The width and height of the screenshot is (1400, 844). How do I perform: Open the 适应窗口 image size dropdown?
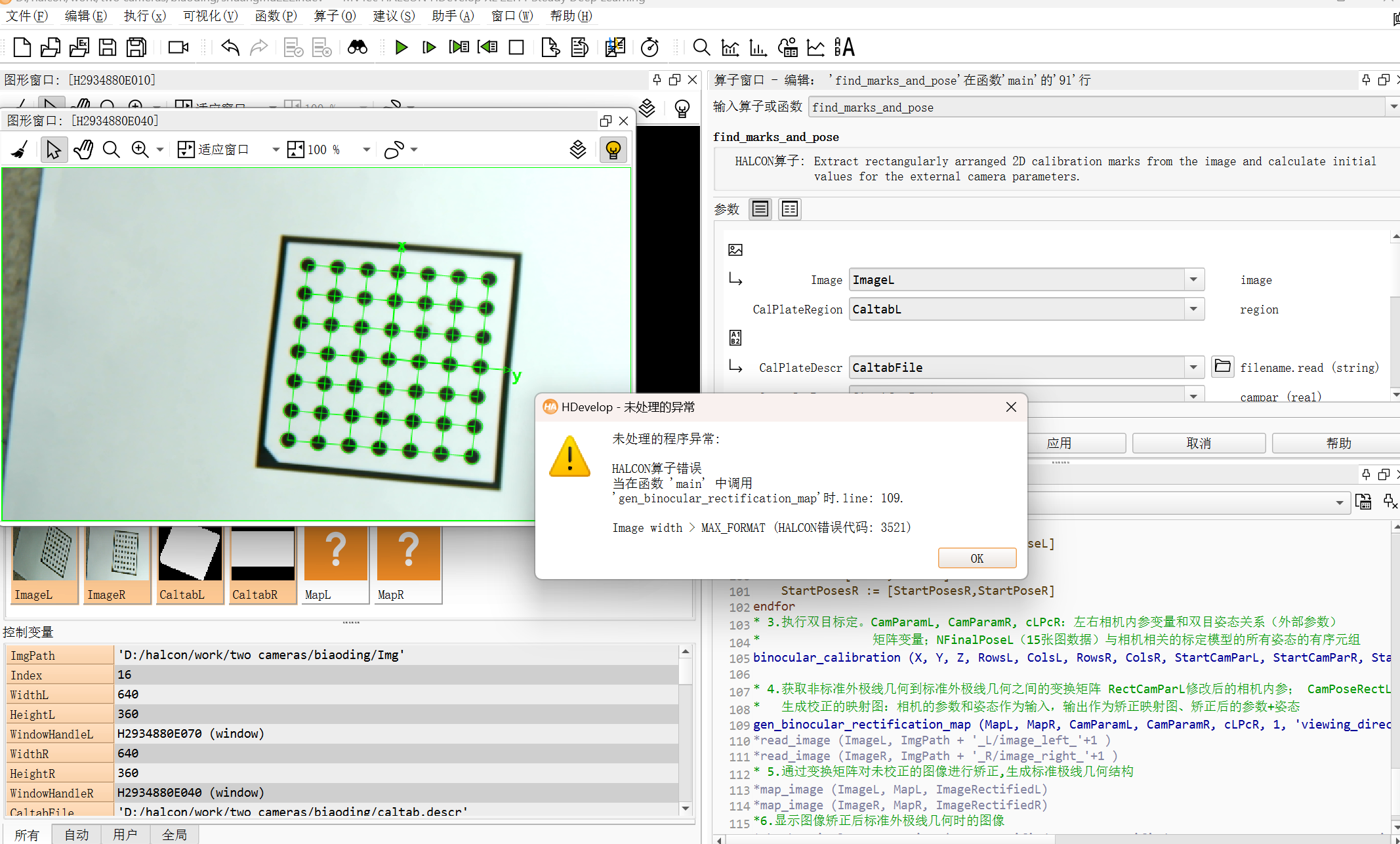pyautogui.click(x=276, y=150)
